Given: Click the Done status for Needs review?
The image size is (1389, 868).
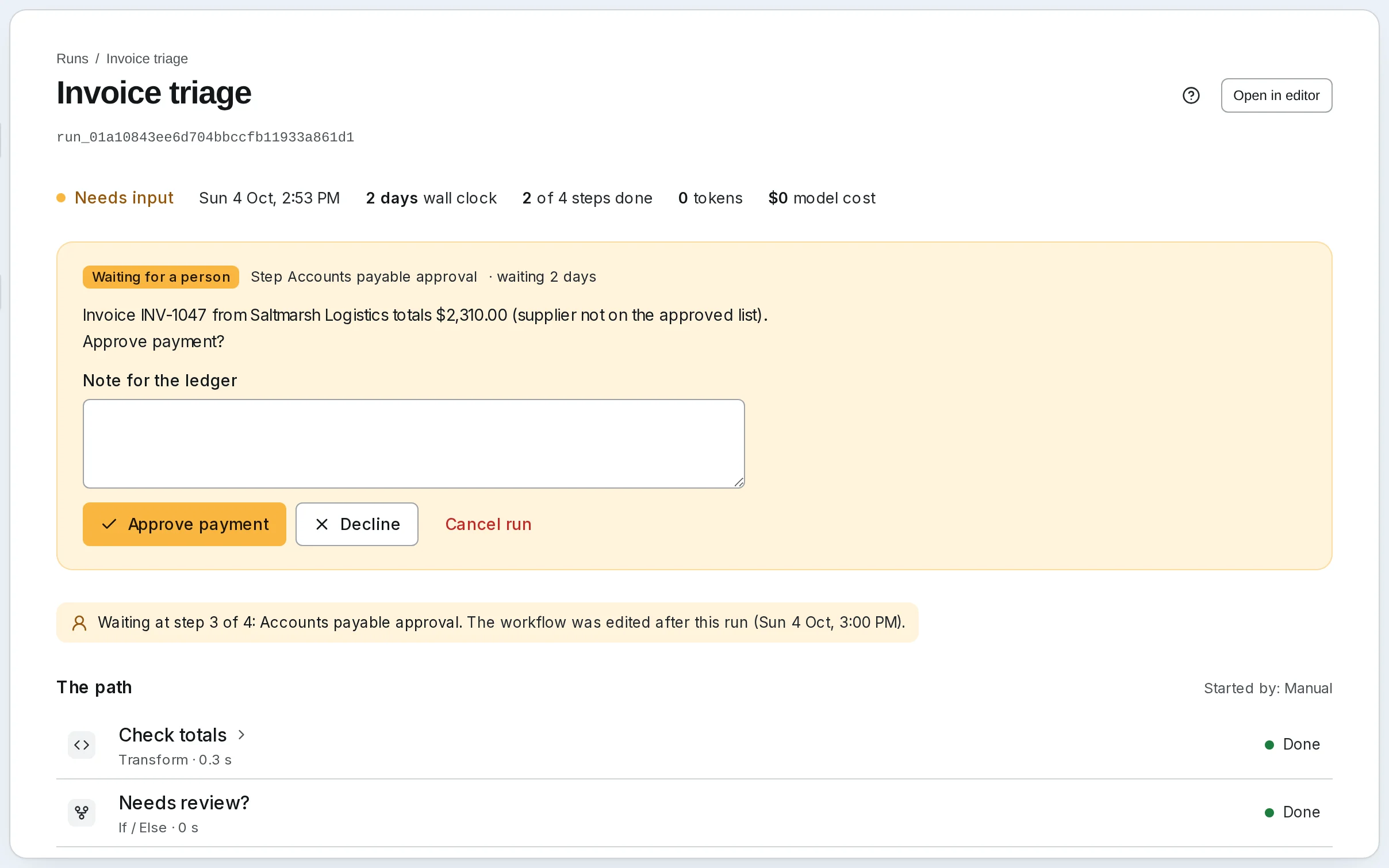Looking at the screenshot, I should click(x=1293, y=812).
